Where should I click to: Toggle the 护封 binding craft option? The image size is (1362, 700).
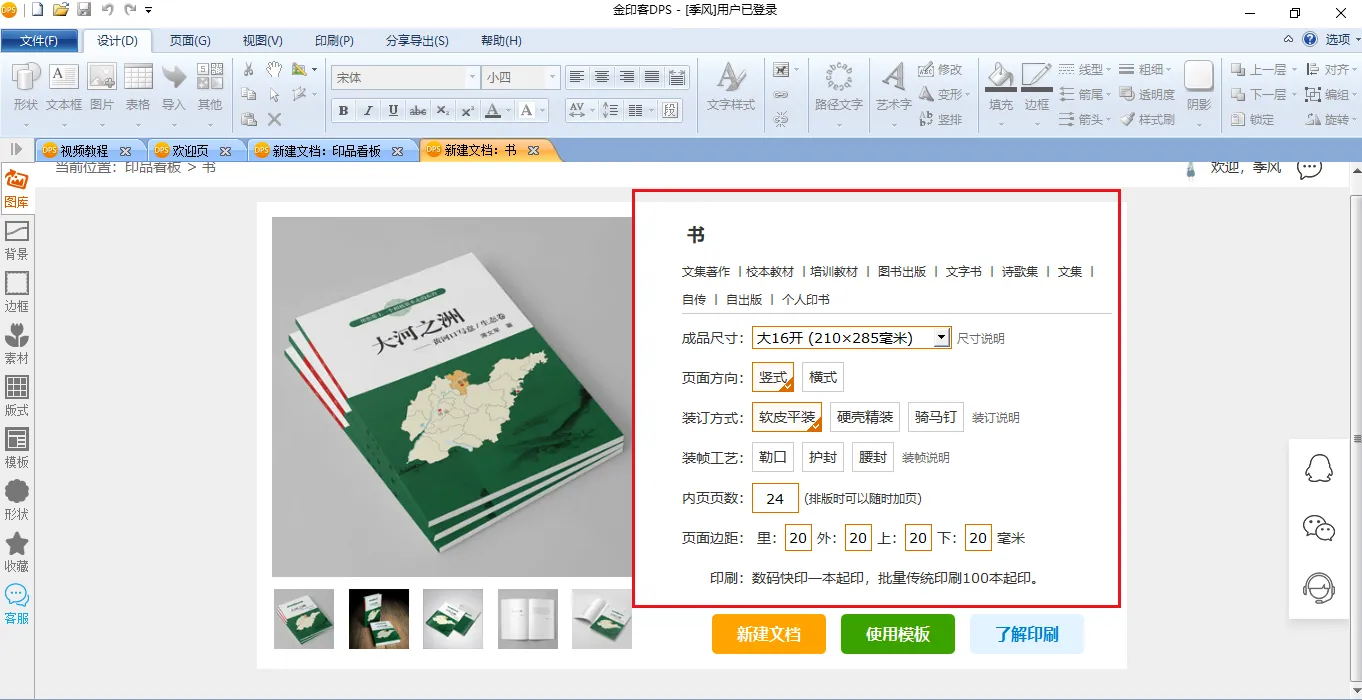(822, 458)
